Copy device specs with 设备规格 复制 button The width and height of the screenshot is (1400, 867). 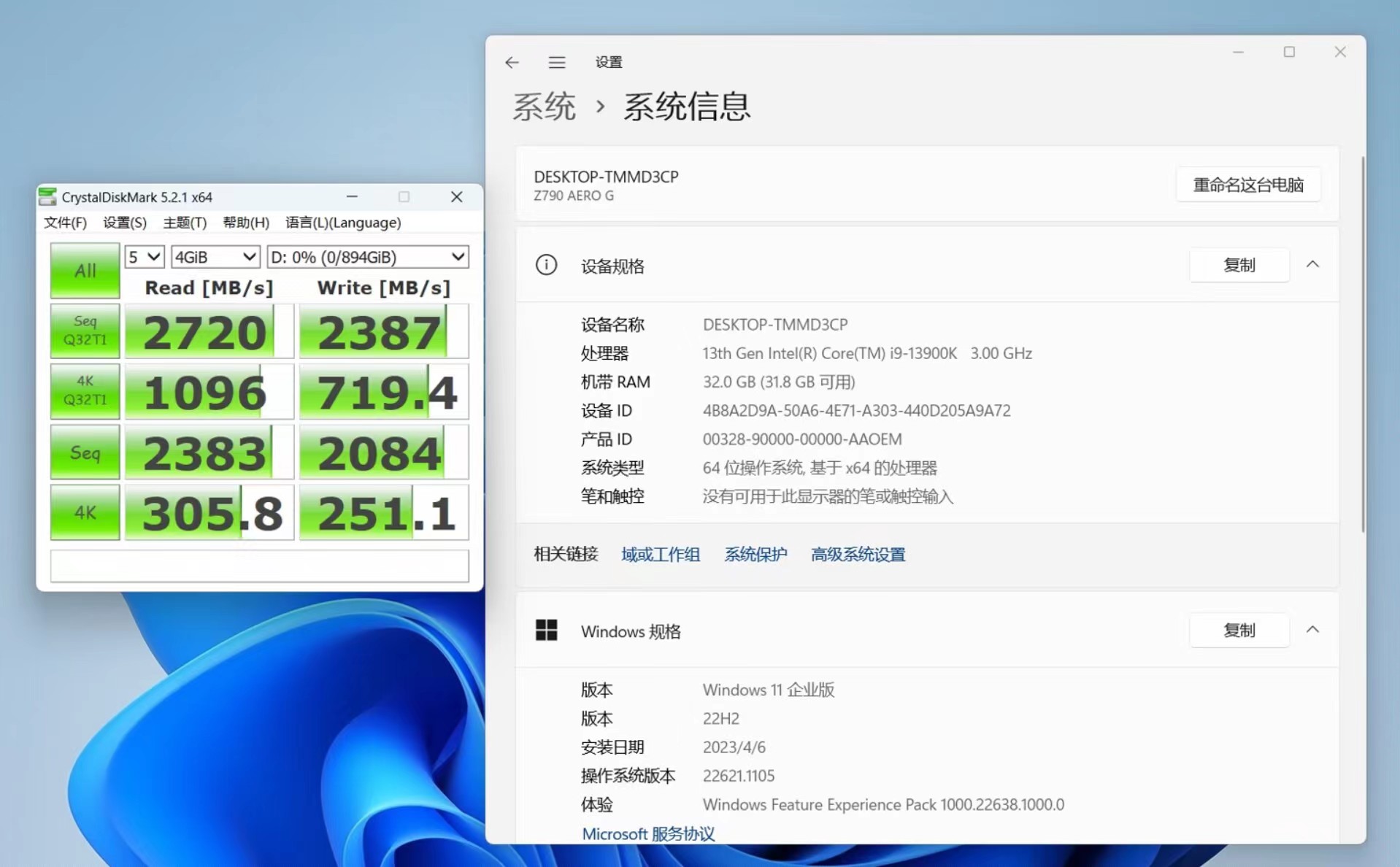pos(1239,265)
